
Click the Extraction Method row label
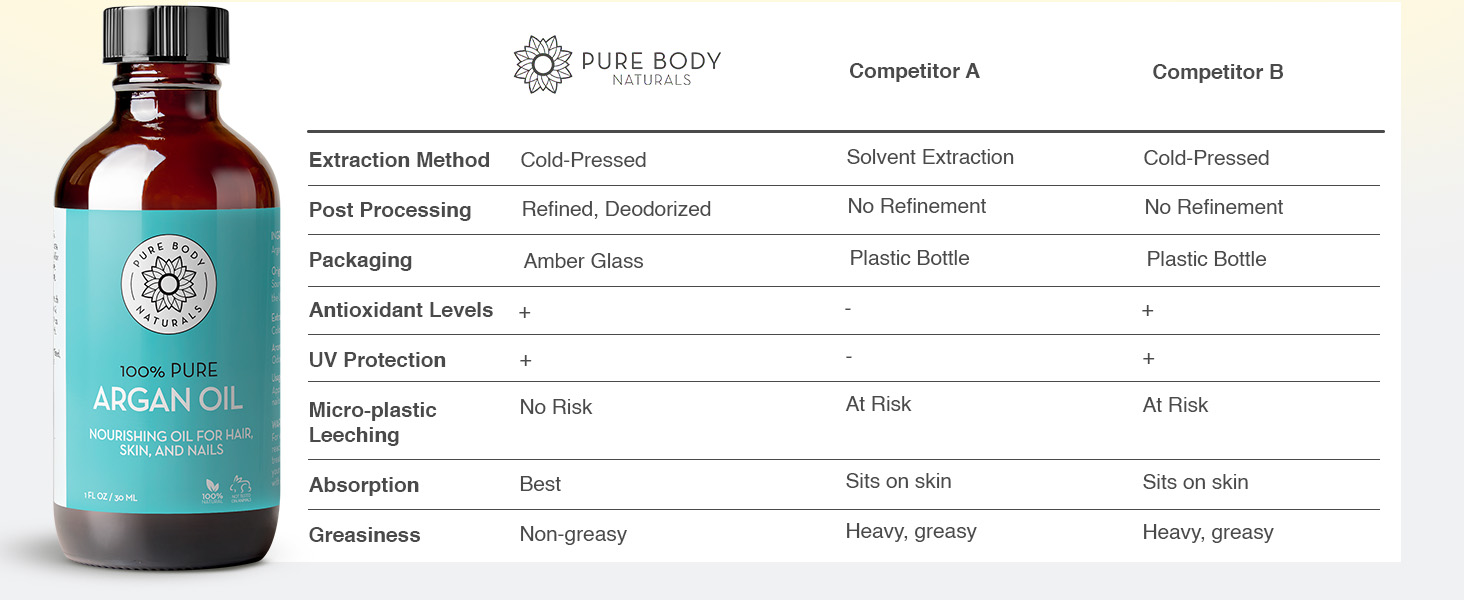(399, 160)
